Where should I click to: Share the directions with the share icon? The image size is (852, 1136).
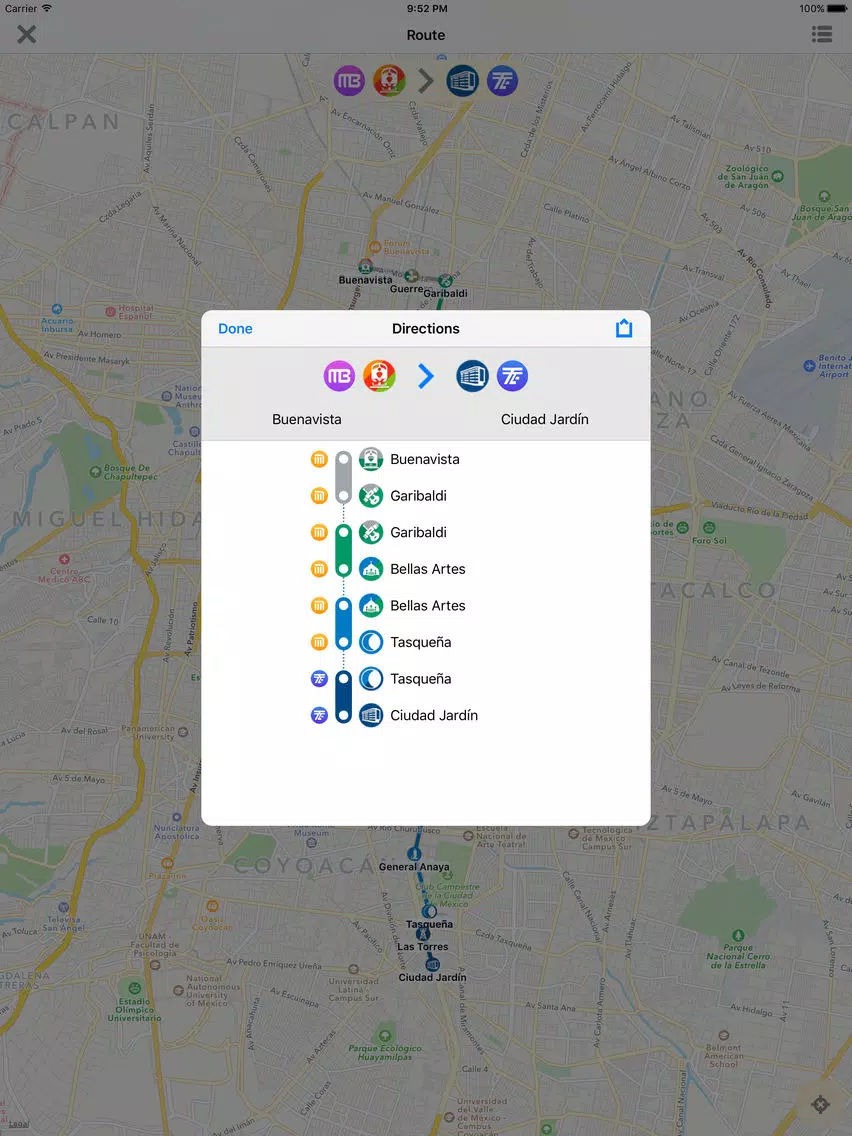tap(624, 328)
